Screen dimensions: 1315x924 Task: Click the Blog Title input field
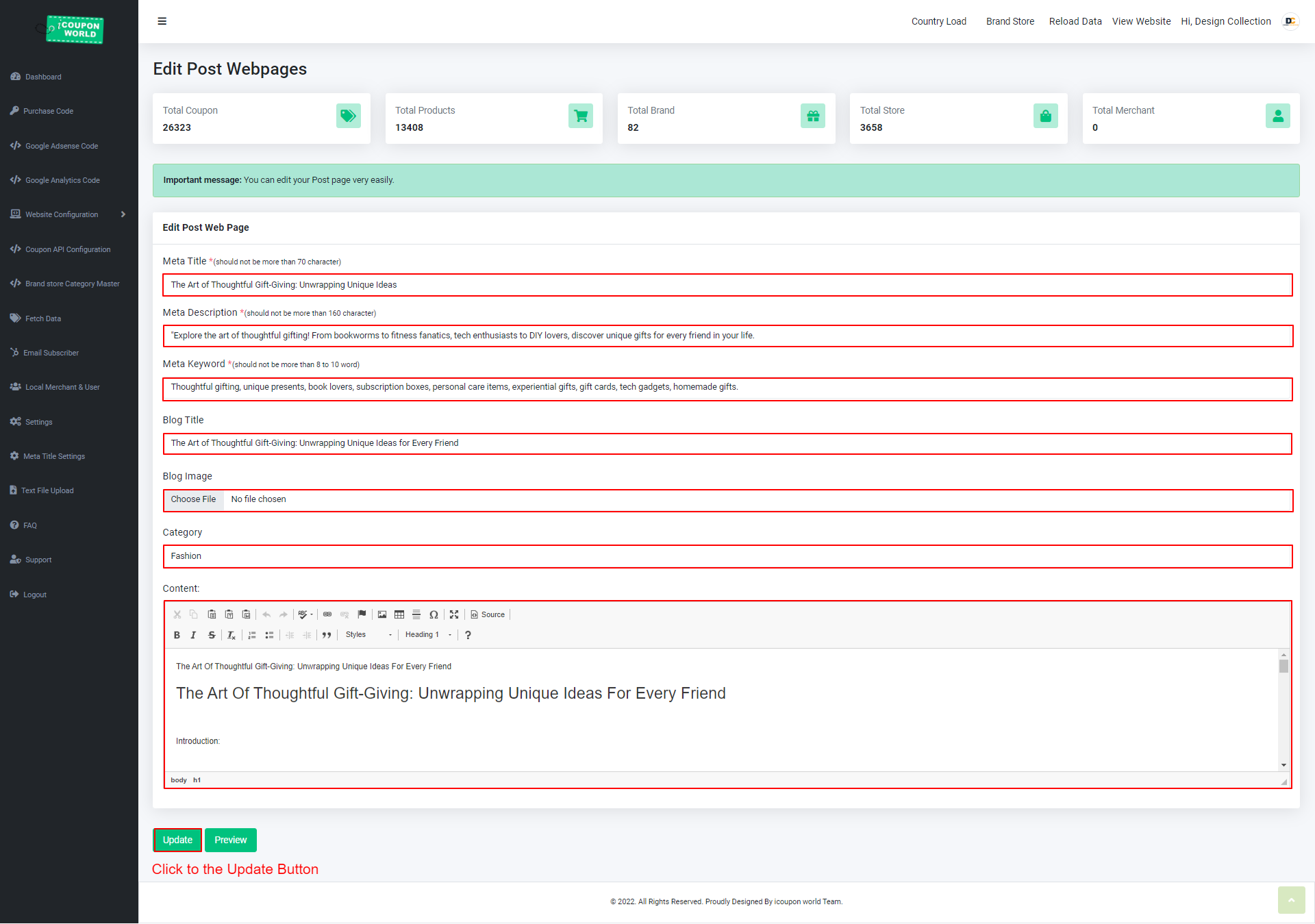pyautogui.click(x=727, y=443)
